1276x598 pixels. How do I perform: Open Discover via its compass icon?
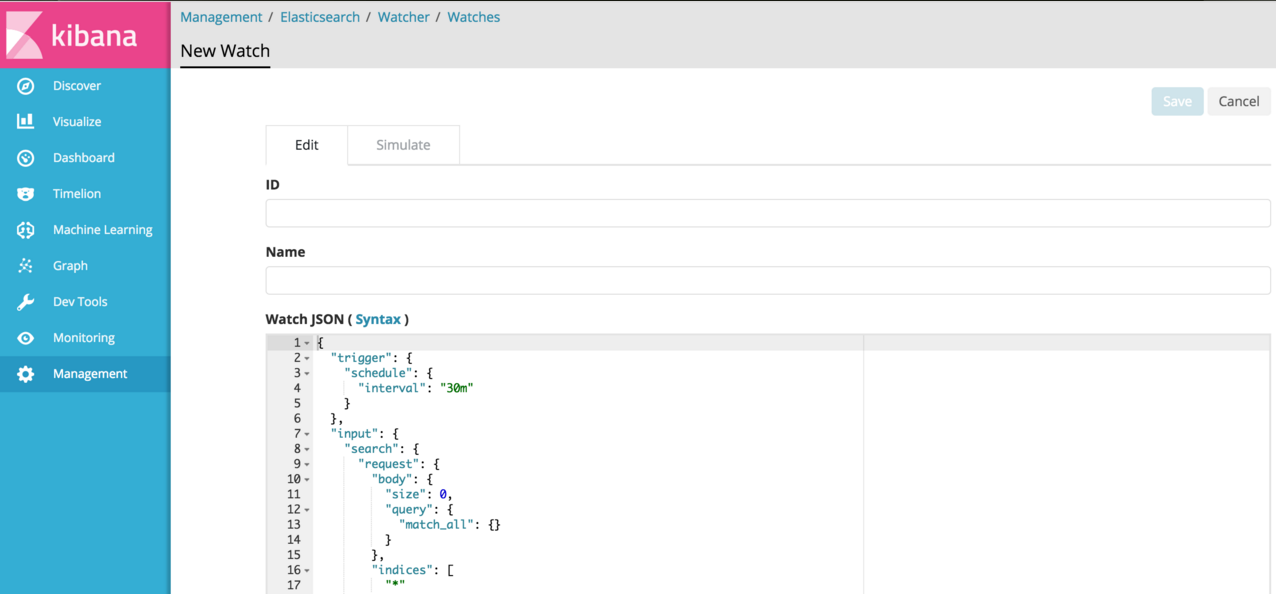coord(26,86)
